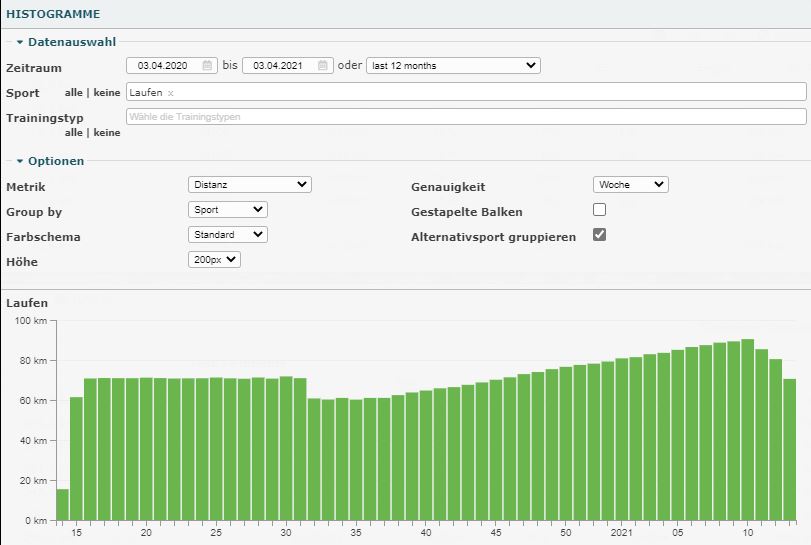This screenshot has height=545, width=811.
Task: Open the 'last 12 months' period dropdown
Action: [x=453, y=66]
